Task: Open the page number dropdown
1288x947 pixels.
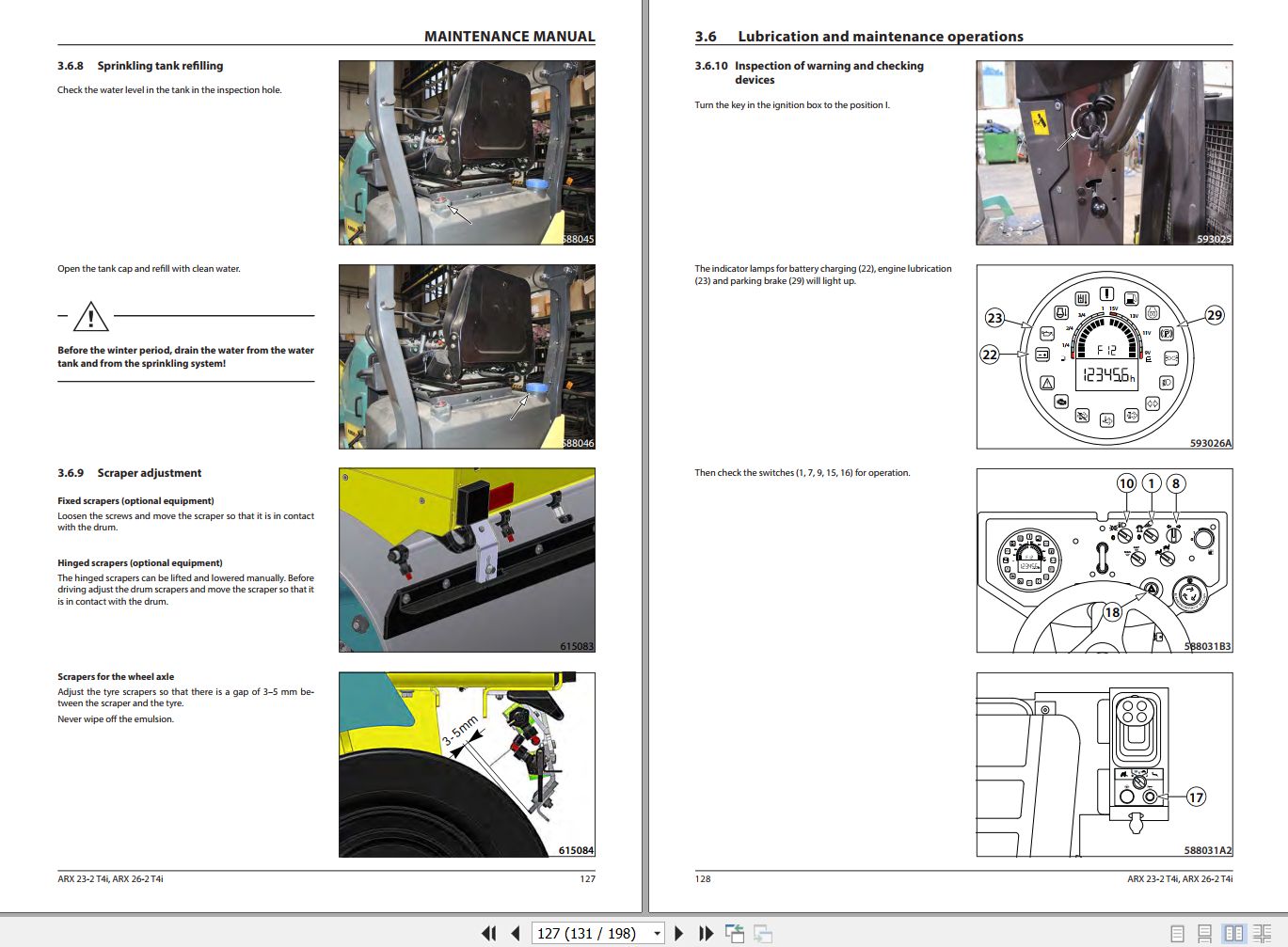Action: (656, 932)
